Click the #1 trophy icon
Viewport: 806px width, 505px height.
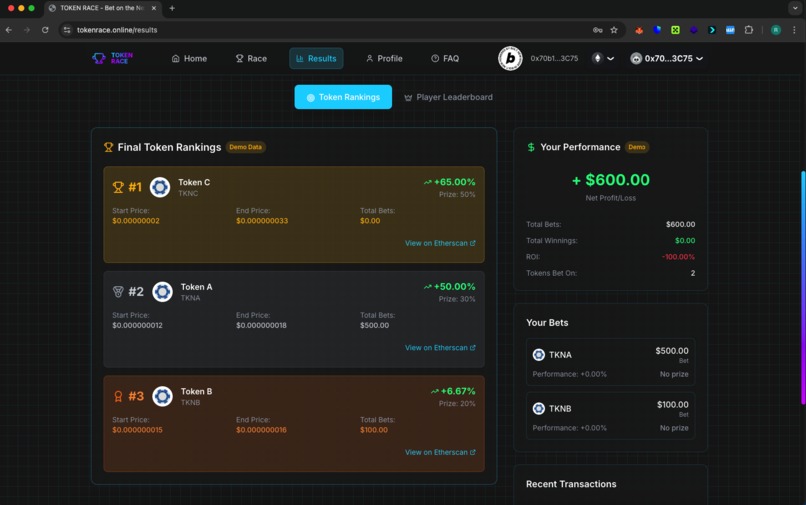118,187
